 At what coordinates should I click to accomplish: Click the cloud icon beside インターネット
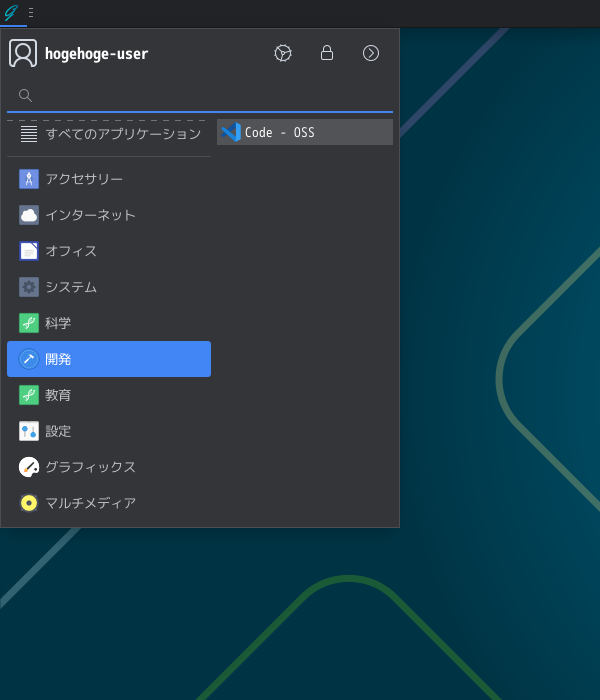[x=29, y=215]
